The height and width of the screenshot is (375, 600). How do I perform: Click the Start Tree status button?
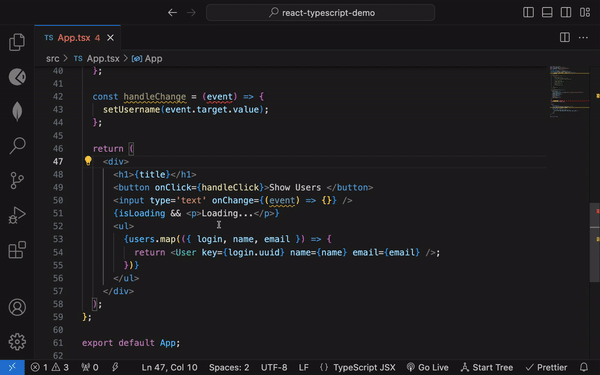tap(487, 368)
